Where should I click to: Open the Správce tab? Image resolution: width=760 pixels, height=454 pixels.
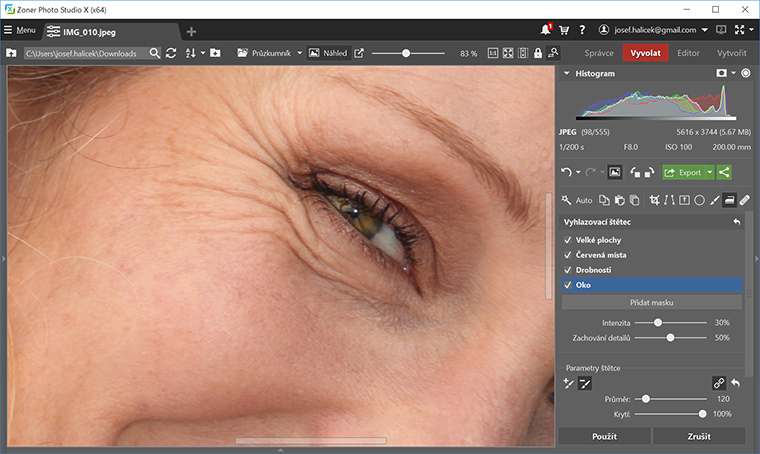(601, 52)
